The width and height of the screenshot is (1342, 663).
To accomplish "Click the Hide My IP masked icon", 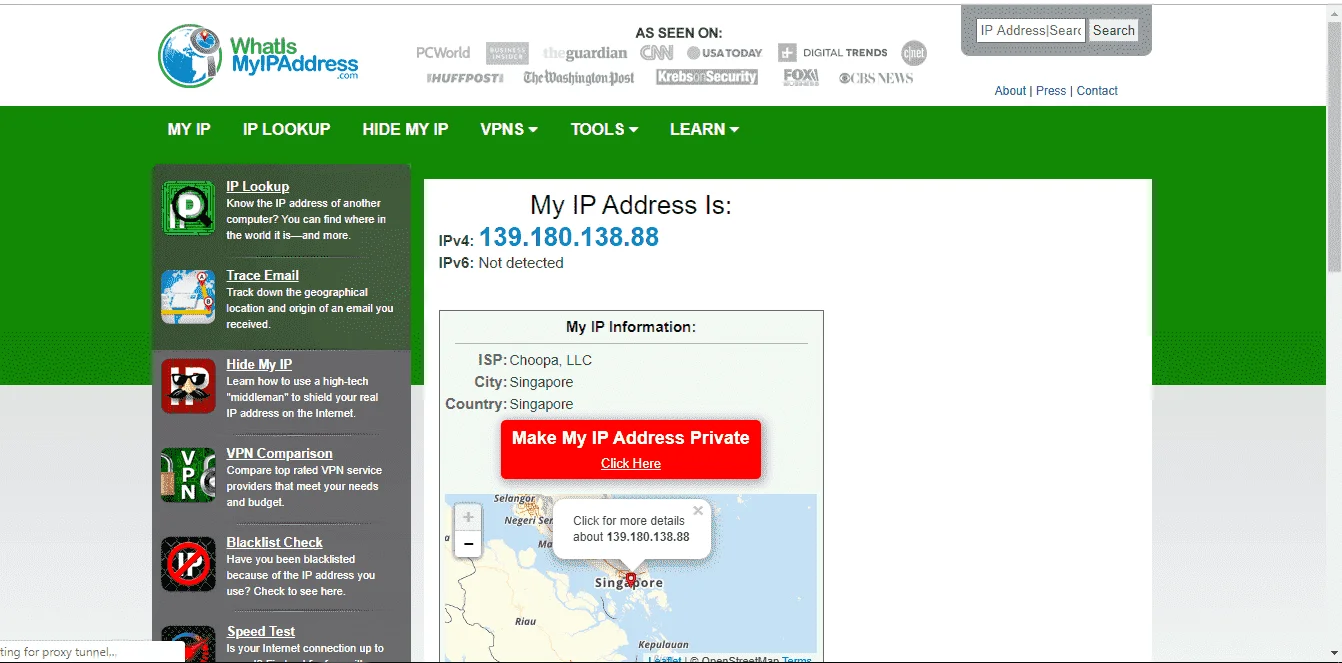I will point(188,386).
